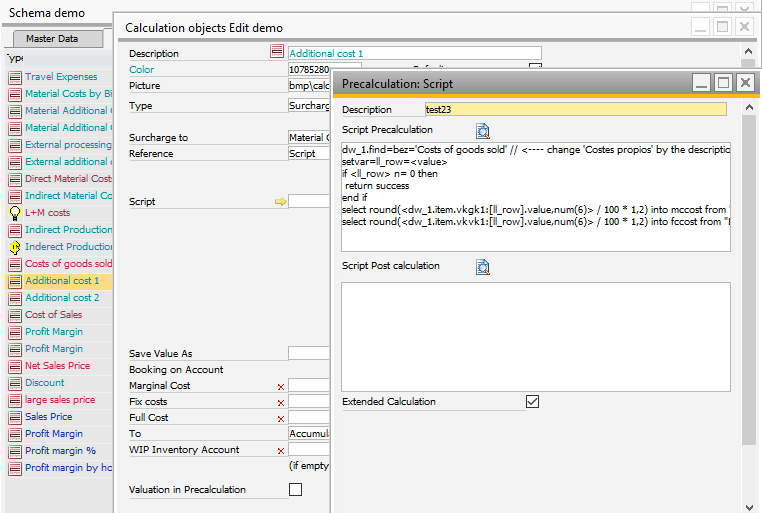Click the Description field containing test23

point(574,110)
